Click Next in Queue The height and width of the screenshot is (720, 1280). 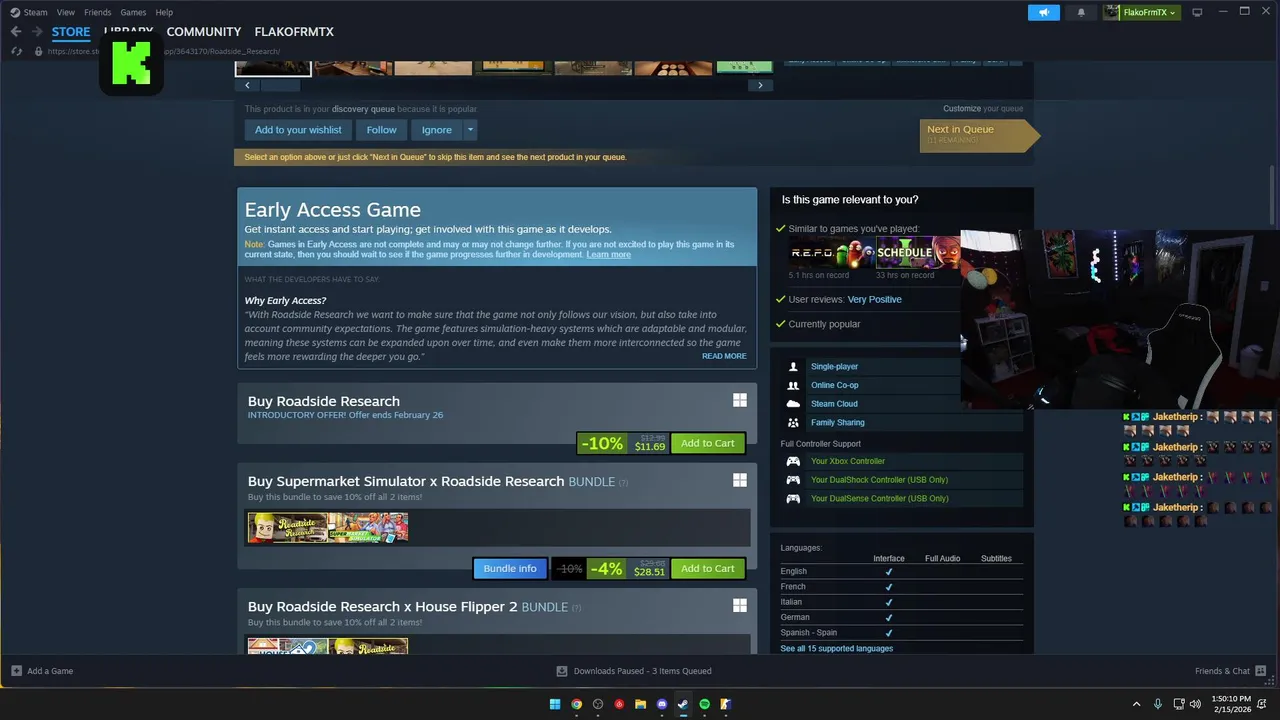pyautogui.click(x=978, y=135)
